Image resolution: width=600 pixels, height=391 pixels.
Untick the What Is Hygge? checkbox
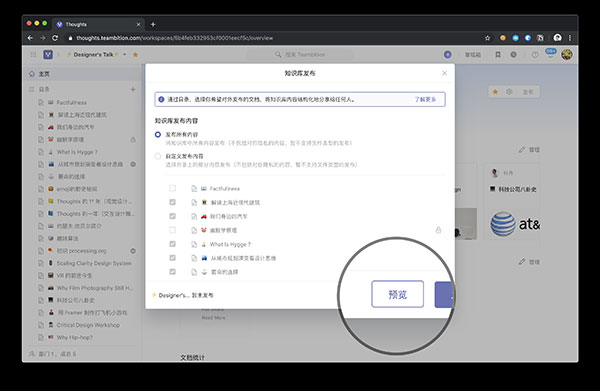coord(173,244)
